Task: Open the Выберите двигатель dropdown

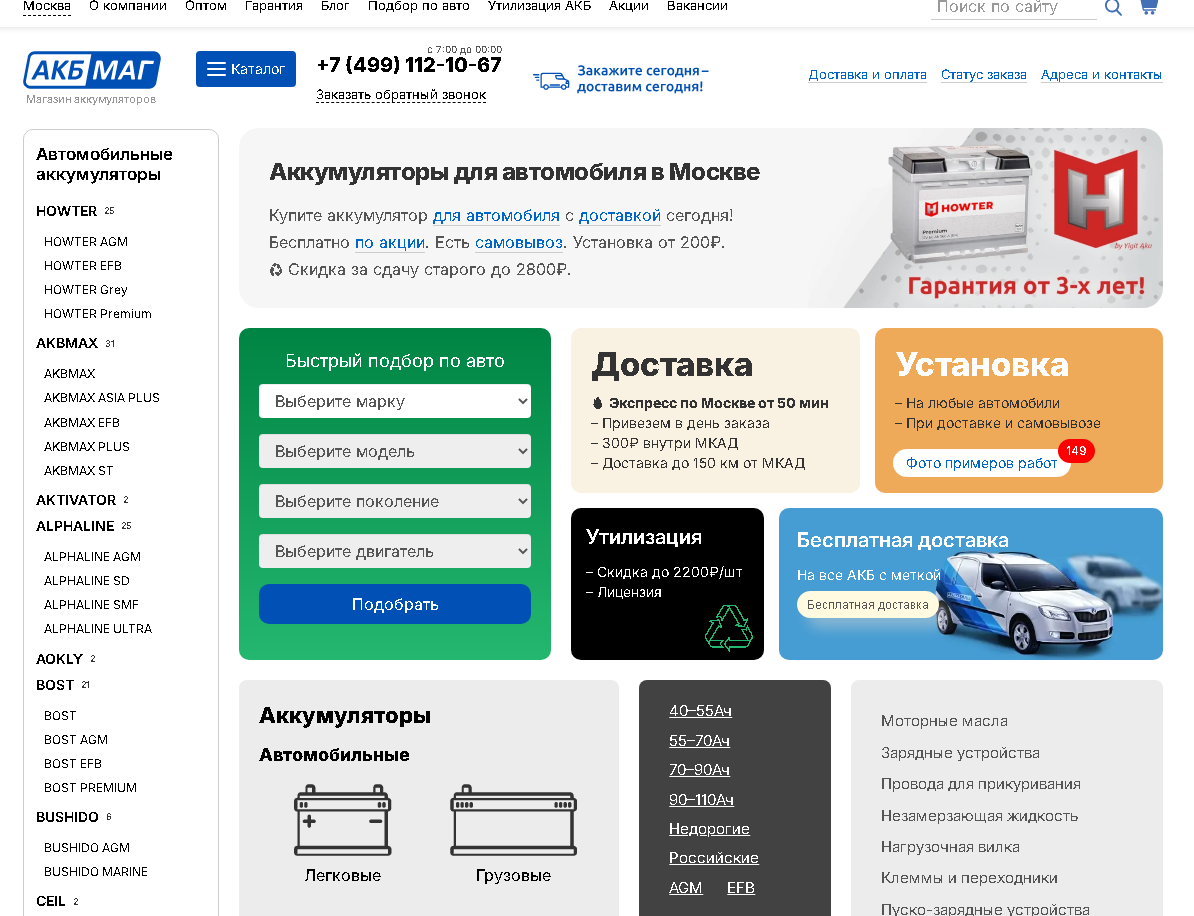Action: [394, 551]
